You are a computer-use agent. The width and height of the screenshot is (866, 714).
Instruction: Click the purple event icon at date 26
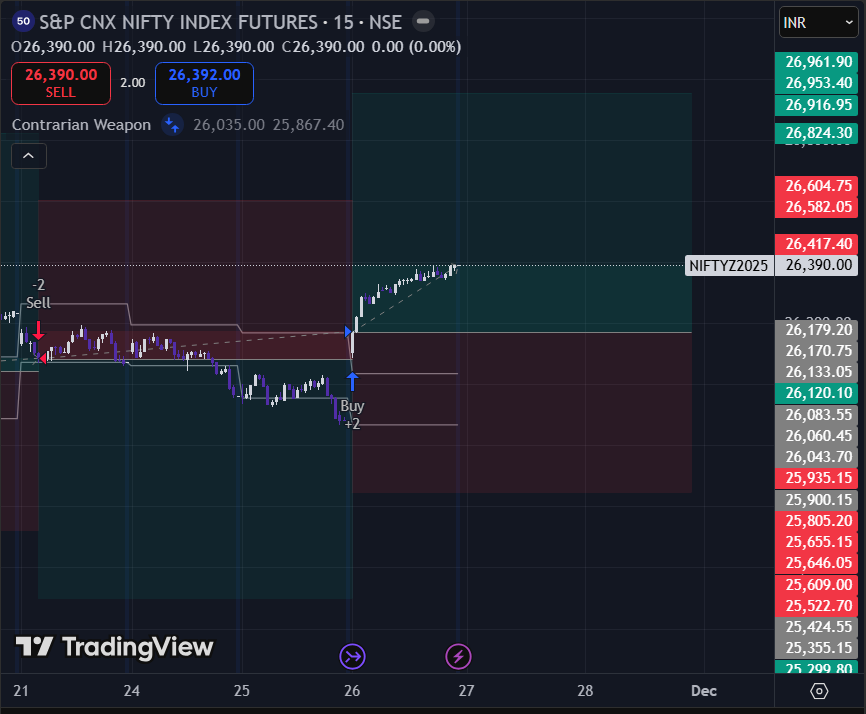(352, 657)
